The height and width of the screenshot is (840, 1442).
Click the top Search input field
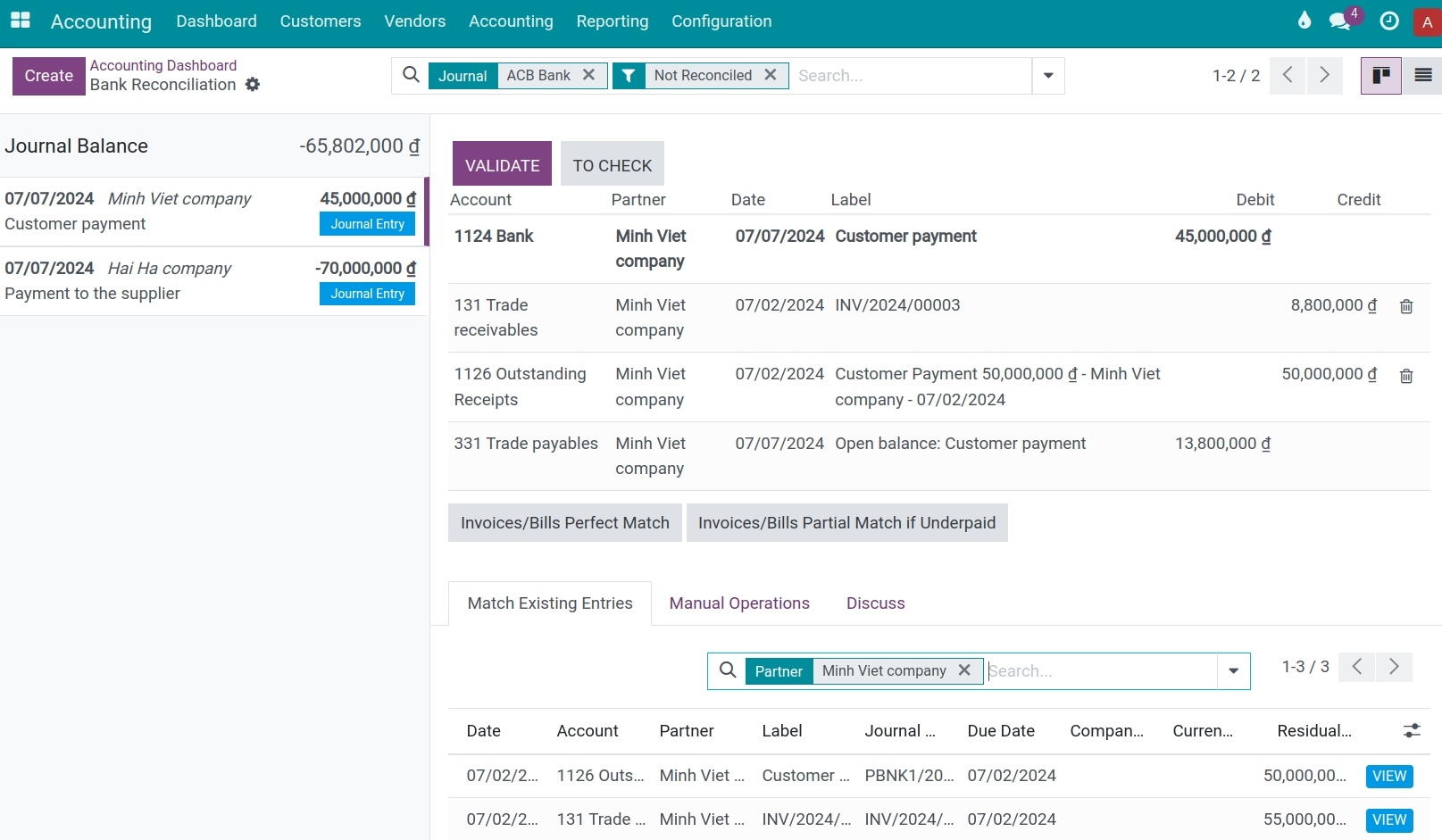coord(911,76)
